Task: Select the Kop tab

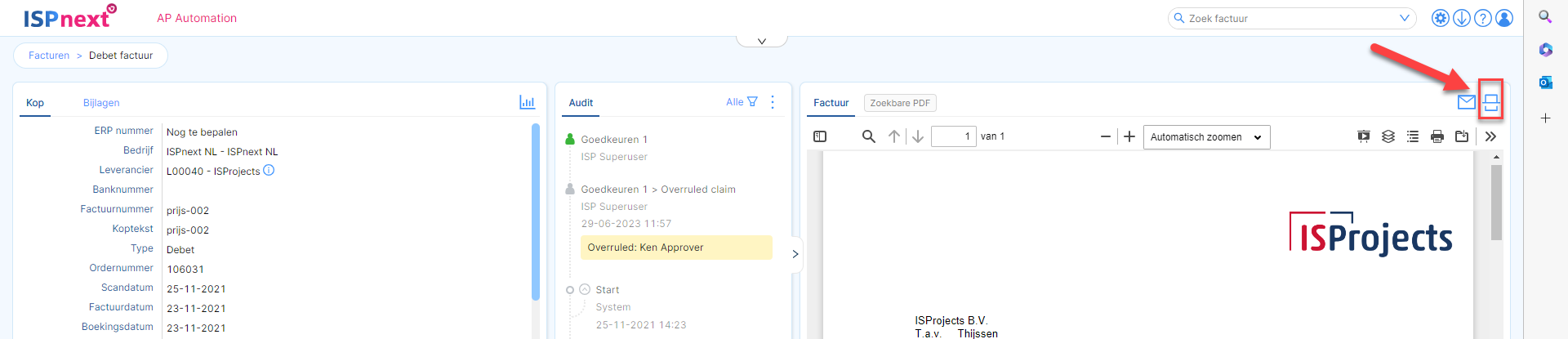Action: (35, 103)
